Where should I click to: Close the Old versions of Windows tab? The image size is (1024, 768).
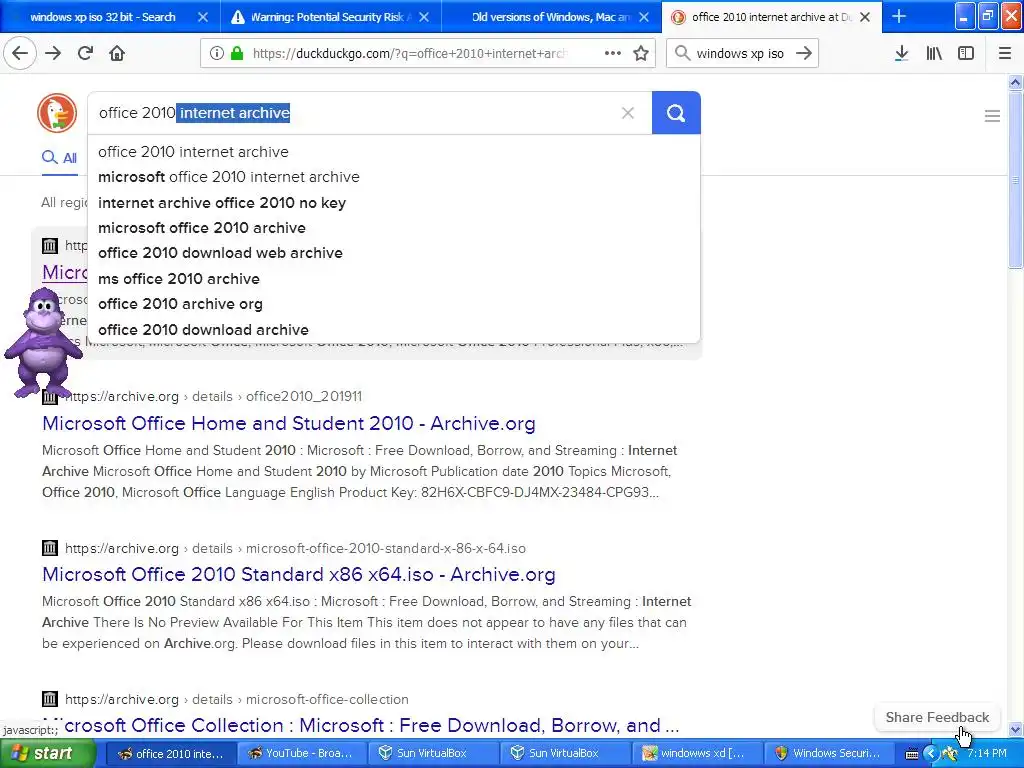[644, 17]
